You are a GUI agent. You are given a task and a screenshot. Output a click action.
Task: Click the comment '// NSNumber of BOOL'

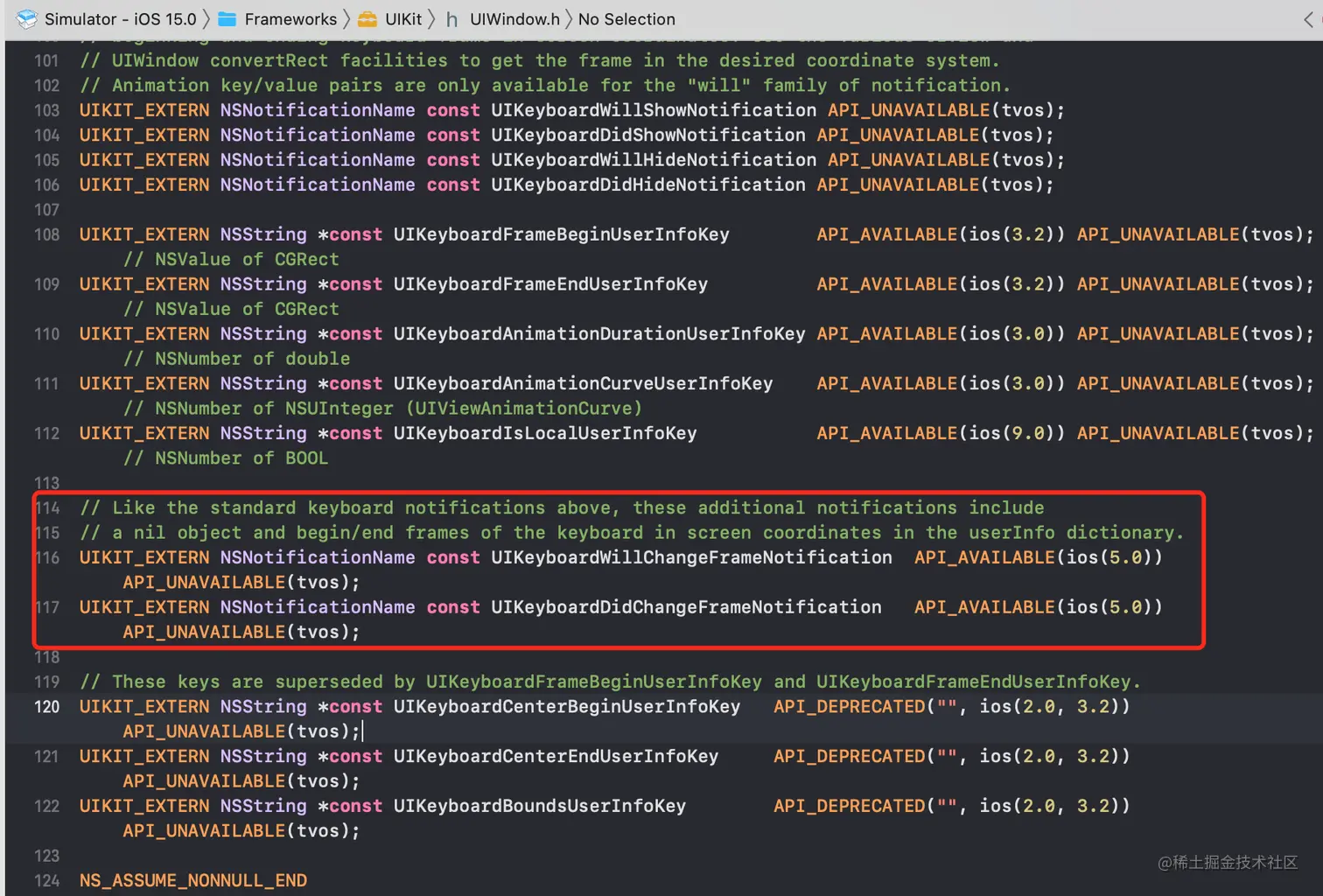coord(226,458)
